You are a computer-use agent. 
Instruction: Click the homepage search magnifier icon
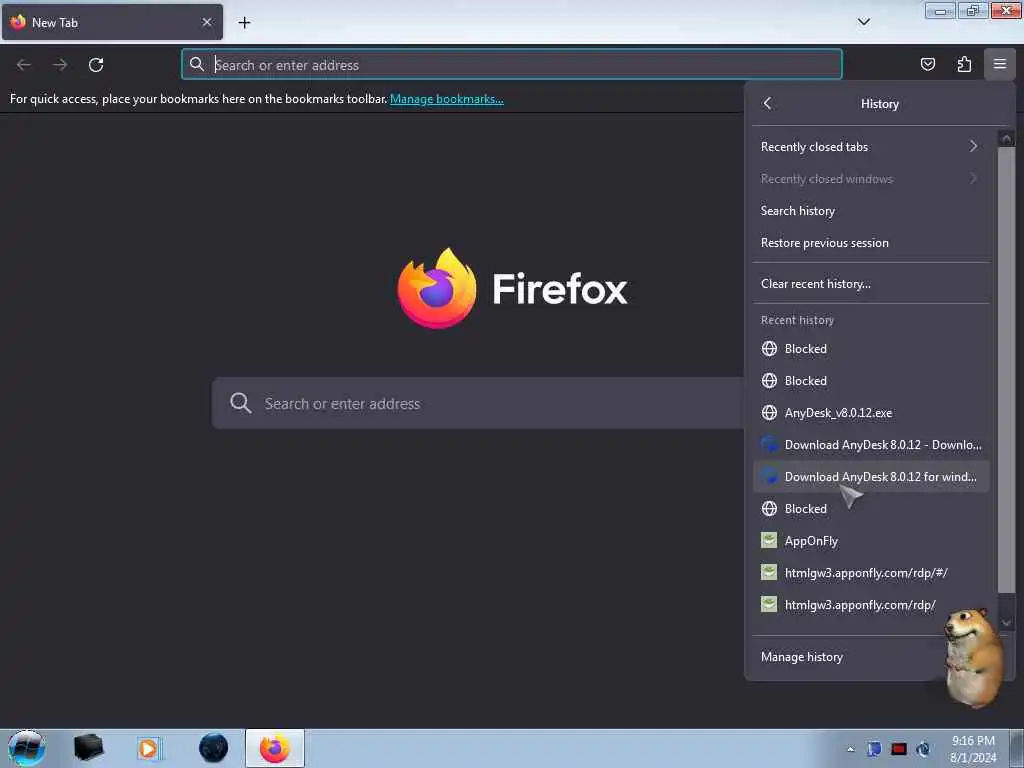240,403
